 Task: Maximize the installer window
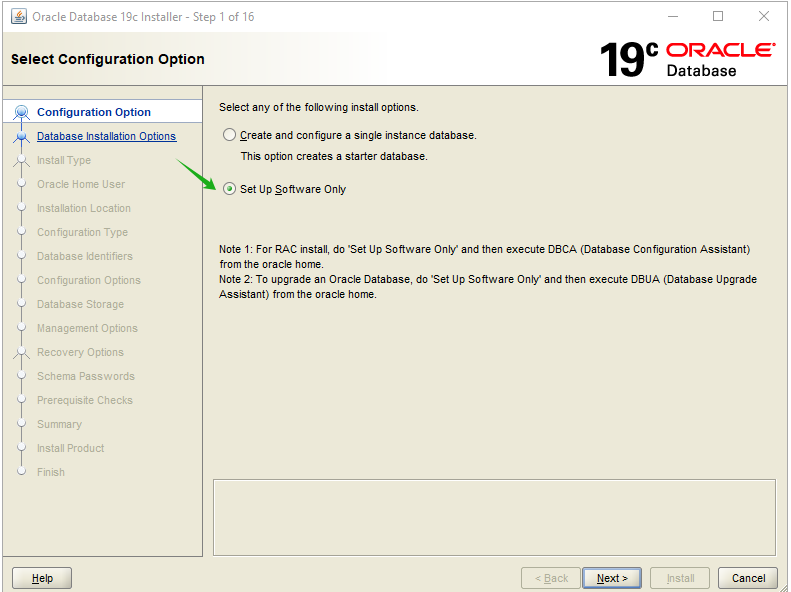718,16
